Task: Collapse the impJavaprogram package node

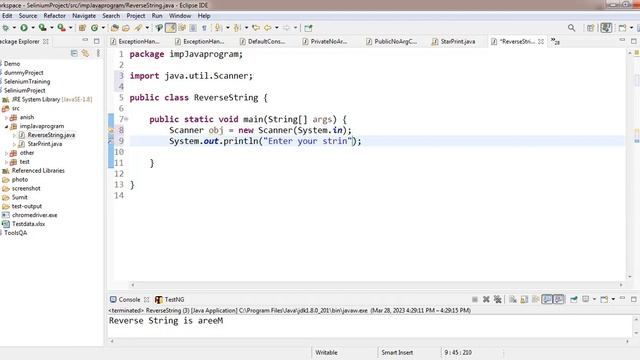Action: [x=7, y=126]
